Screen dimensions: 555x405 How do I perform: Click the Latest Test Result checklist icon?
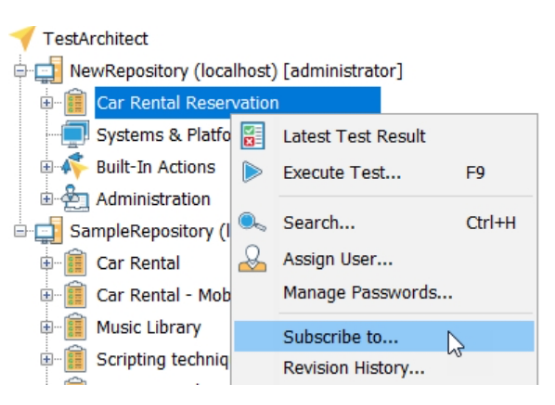click(253, 136)
